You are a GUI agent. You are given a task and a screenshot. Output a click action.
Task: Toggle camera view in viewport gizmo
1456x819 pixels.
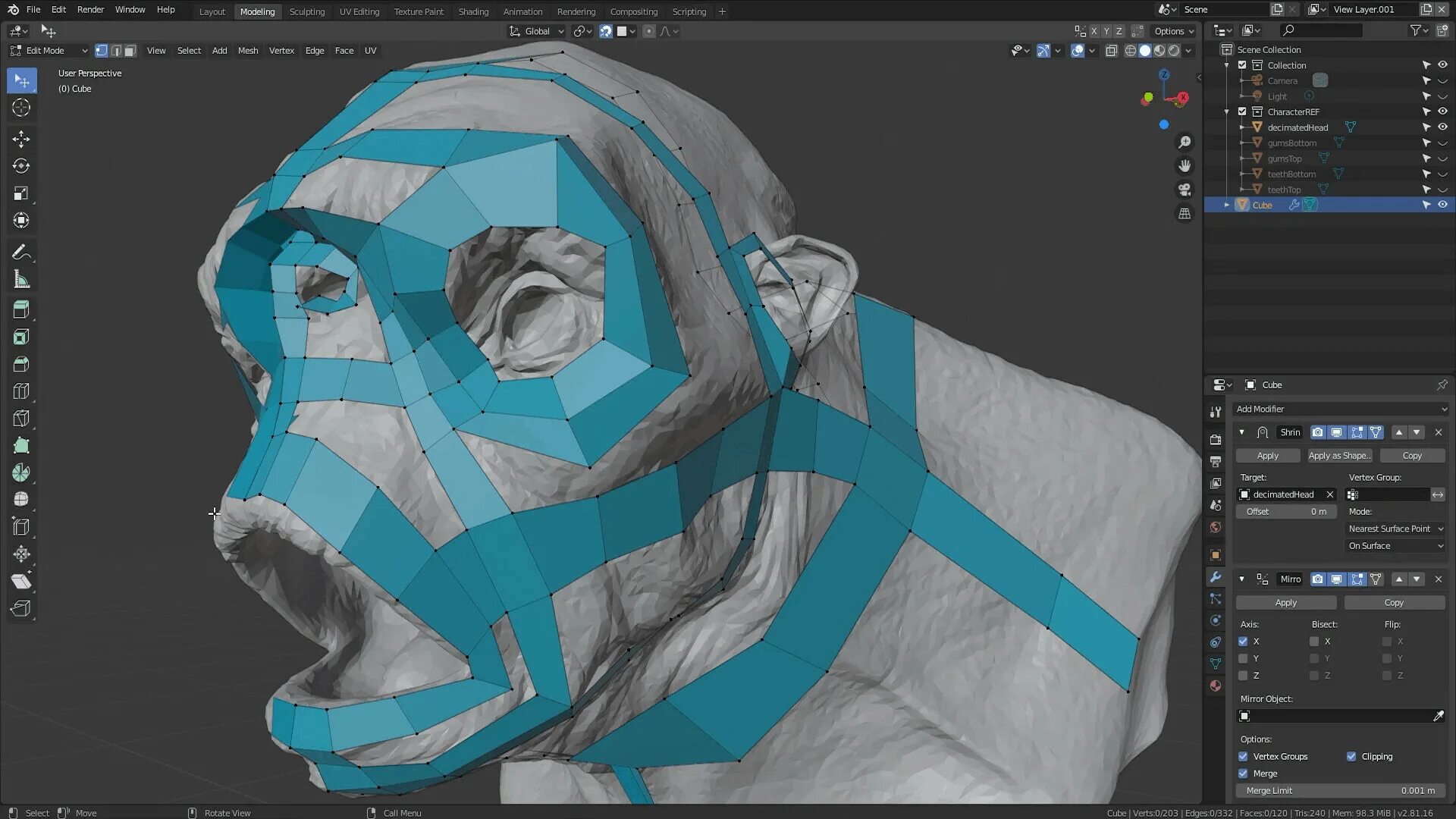coord(1185,190)
